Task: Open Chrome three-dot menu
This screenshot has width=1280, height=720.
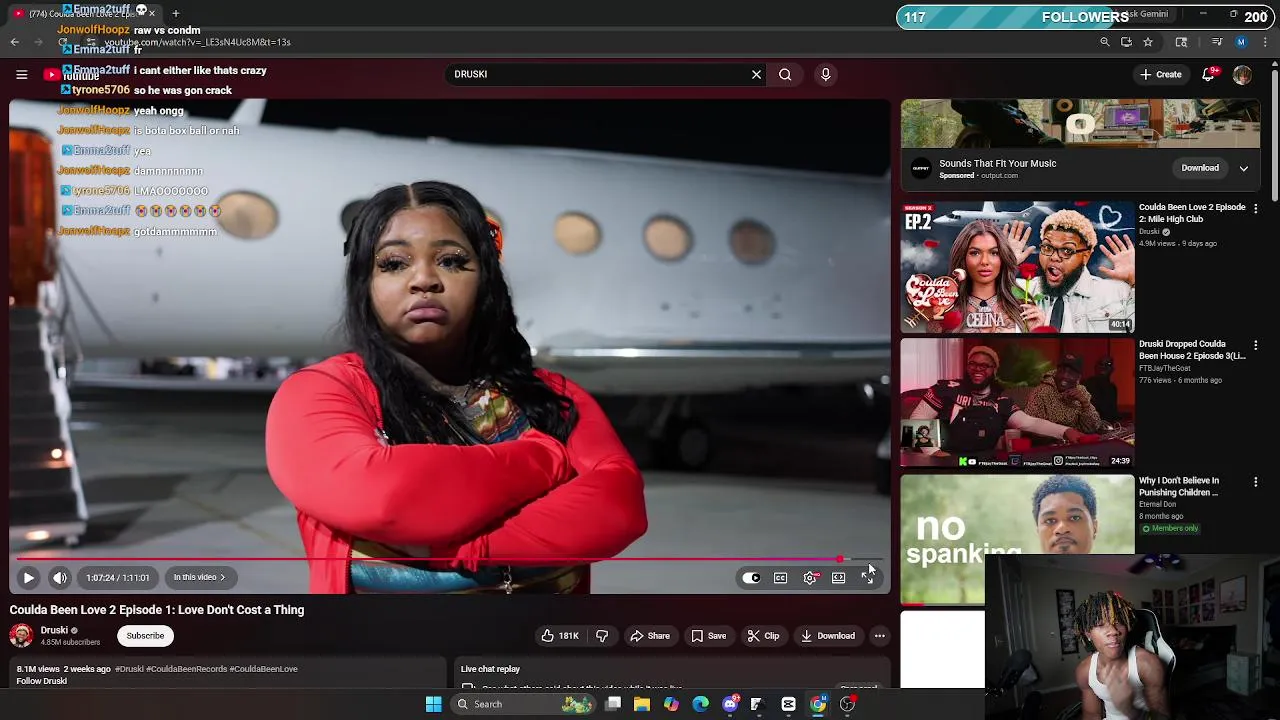Action: click(1265, 42)
